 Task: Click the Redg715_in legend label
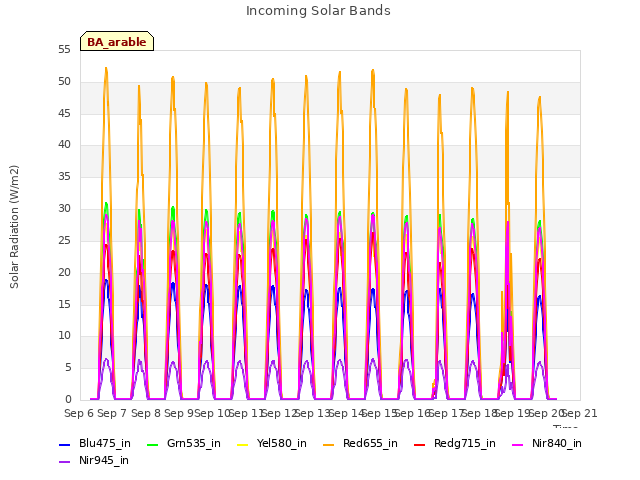click(x=464, y=443)
